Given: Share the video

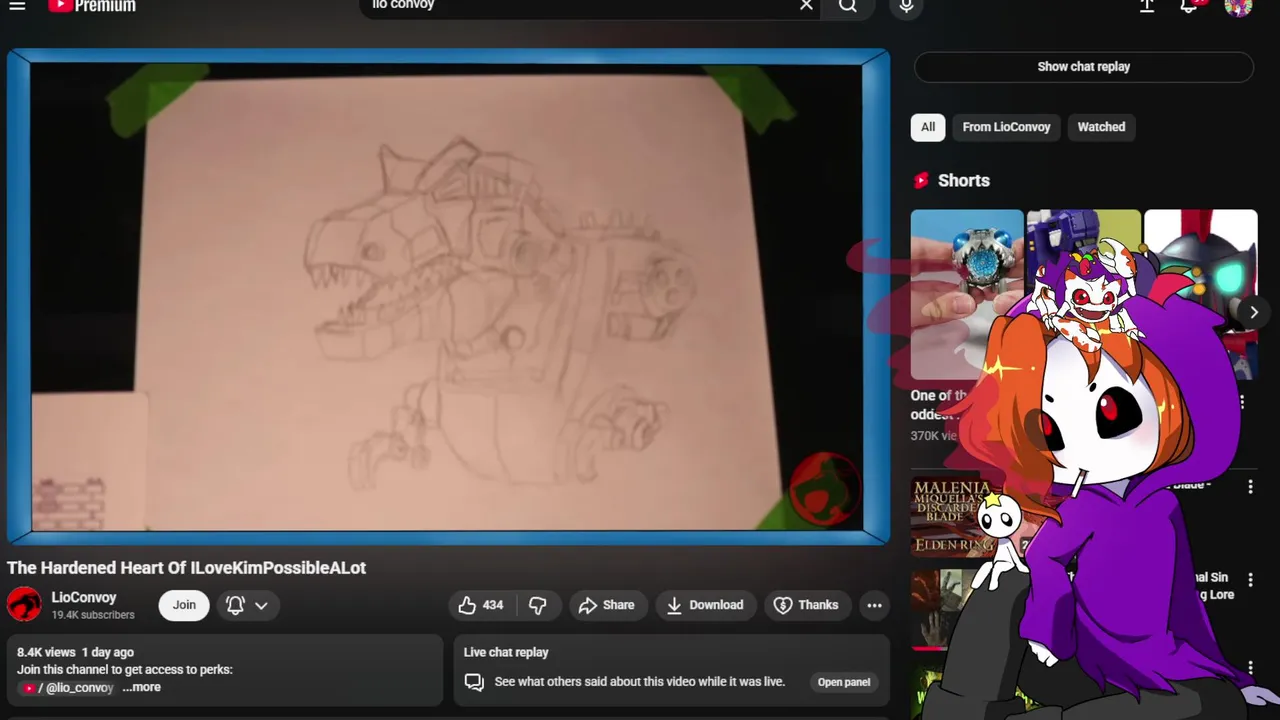Looking at the screenshot, I should click(606, 605).
